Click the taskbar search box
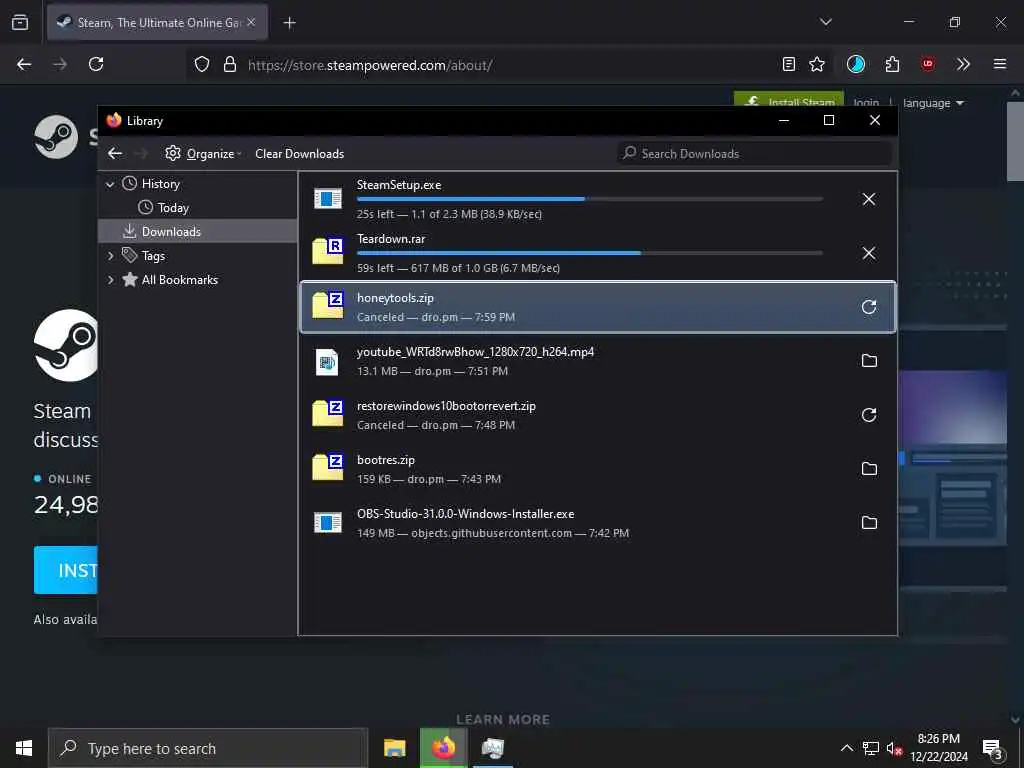Screen dimensions: 1024x768 [208, 748]
